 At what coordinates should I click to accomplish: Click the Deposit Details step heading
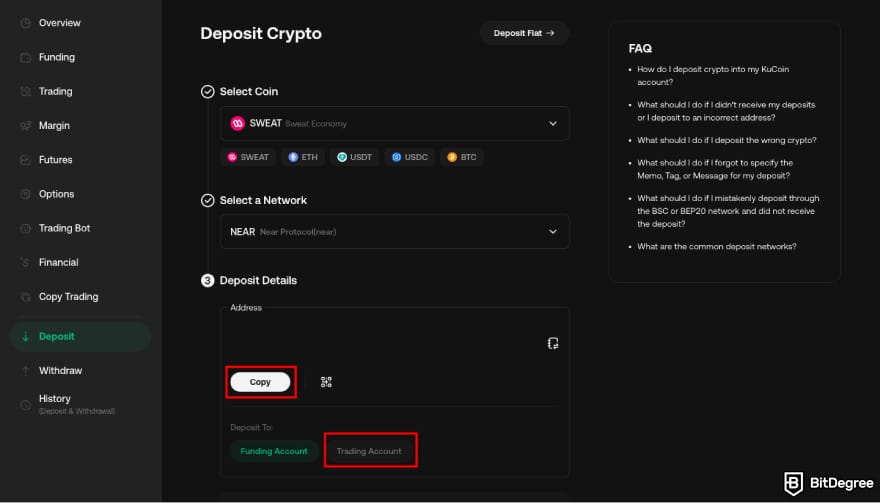[258, 281]
